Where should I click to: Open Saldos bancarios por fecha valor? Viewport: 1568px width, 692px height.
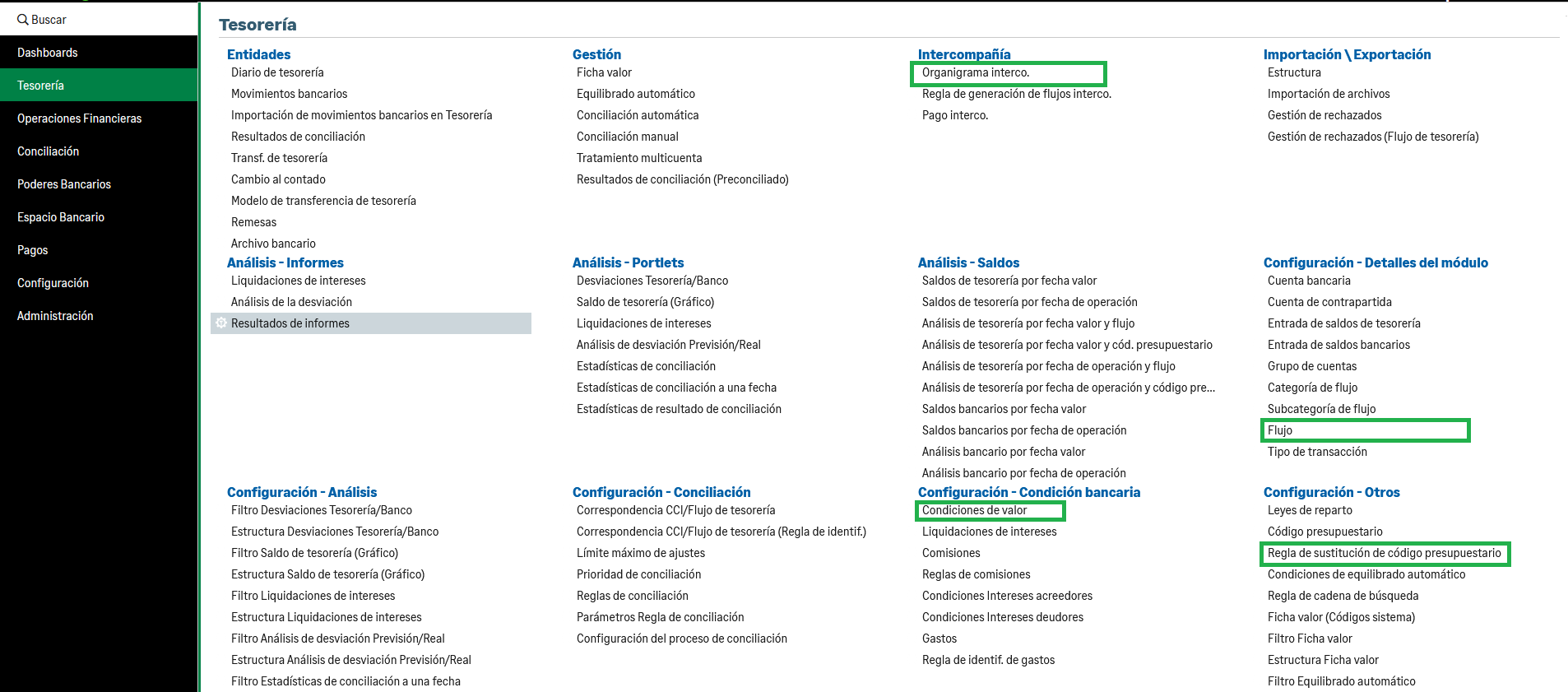pos(1004,409)
